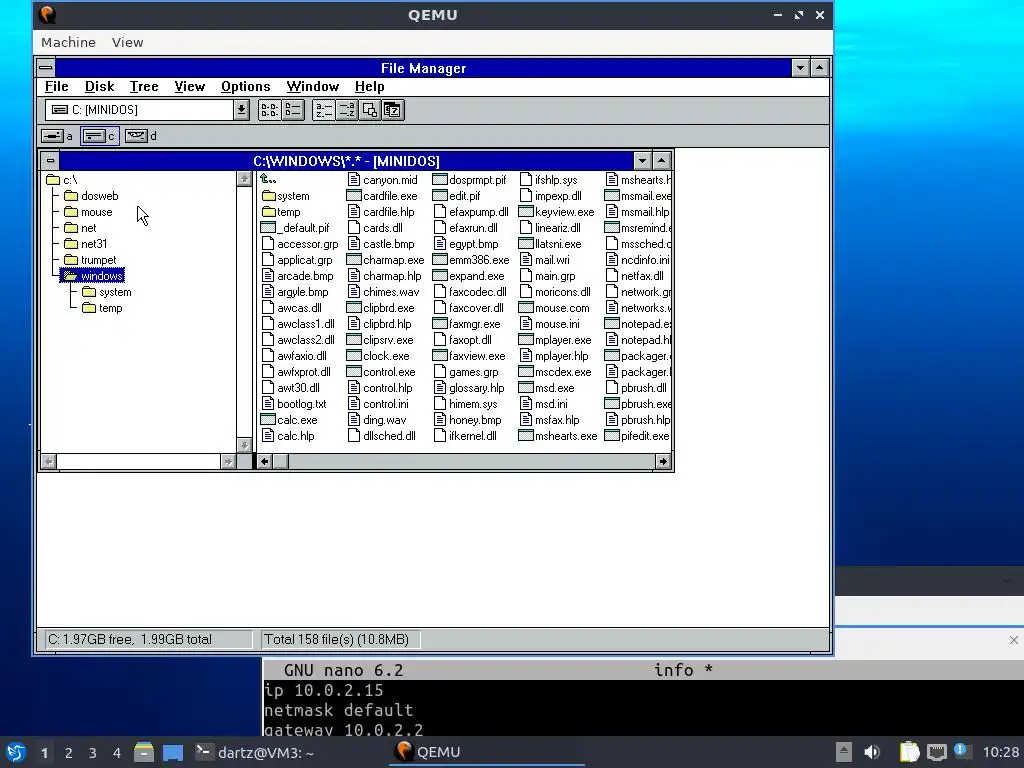Click the file list horizontal scroll thumb
The image size is (1024, 768).
pyautogui.click(x=281, y=462)
